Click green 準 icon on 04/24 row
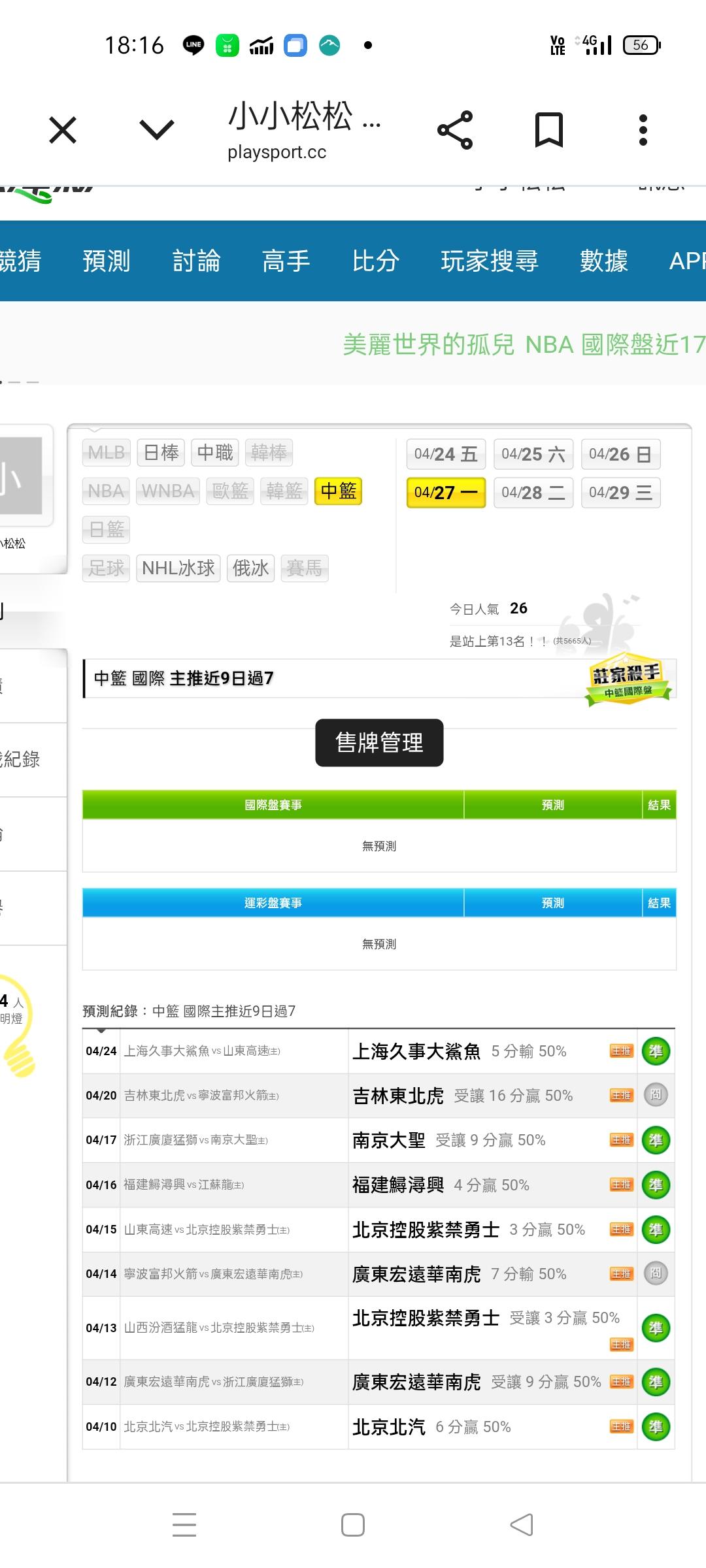706x1568 pixels. pyautogui.click(x=656, y=1051)
